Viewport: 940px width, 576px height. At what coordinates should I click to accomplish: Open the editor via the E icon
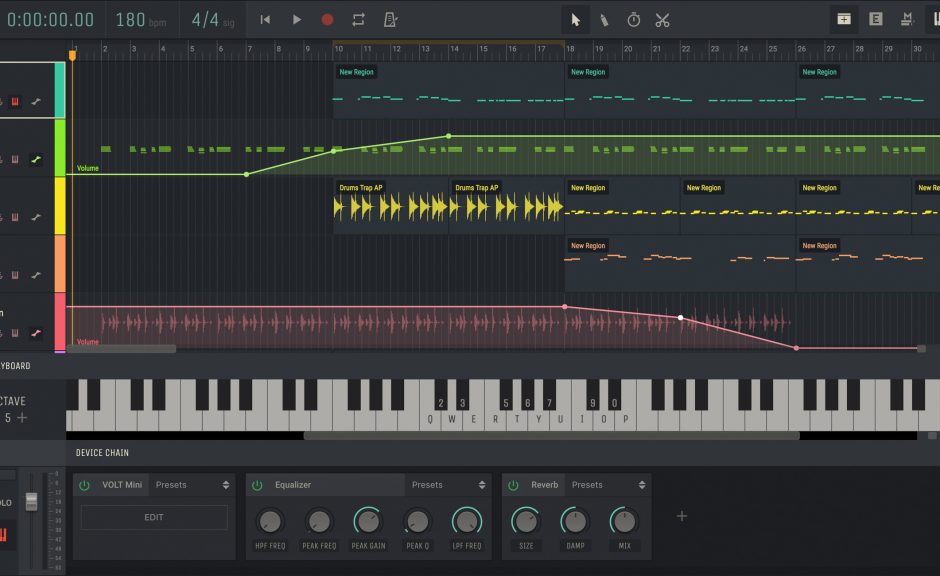click(x=876, y=18)
